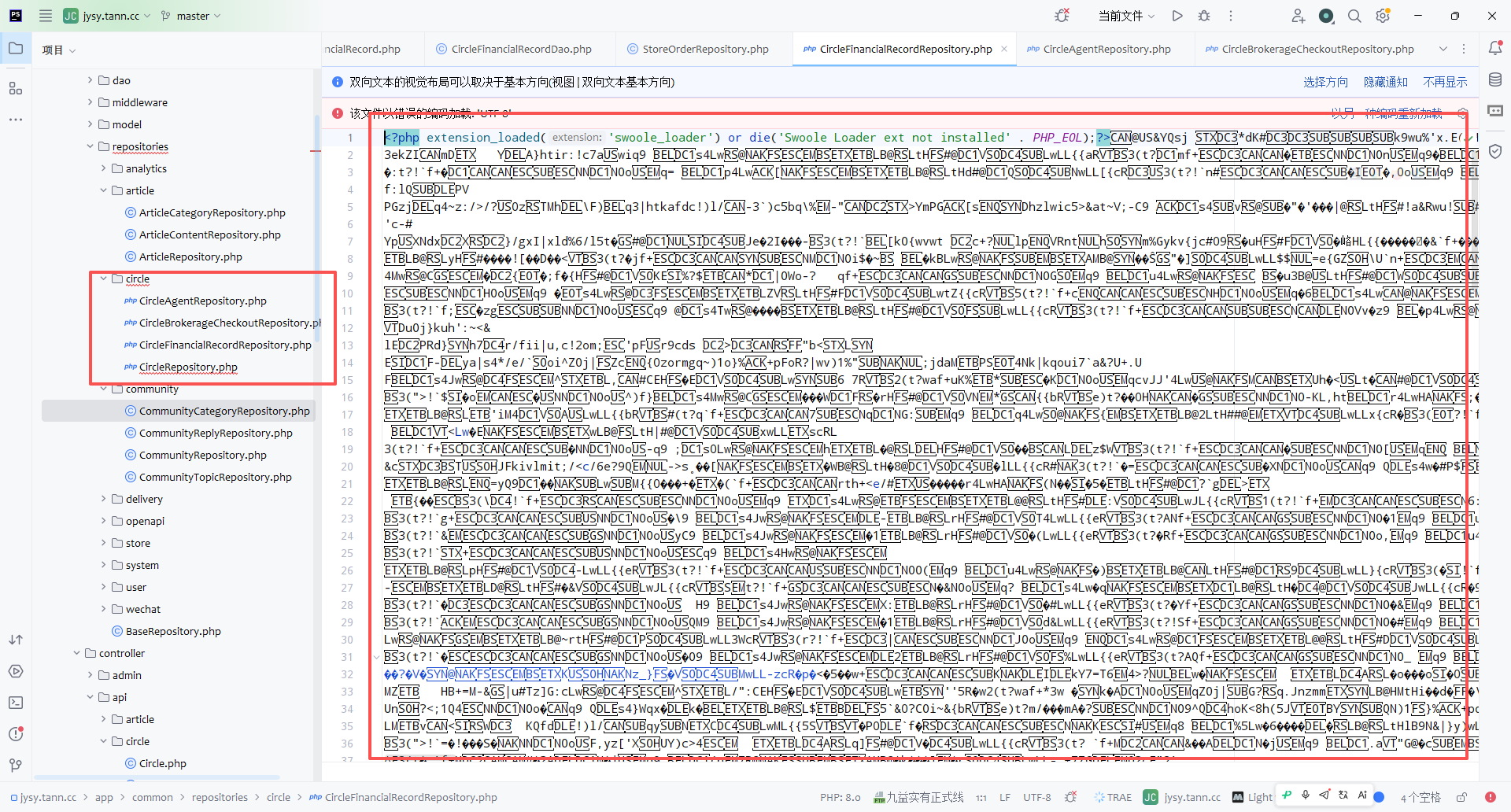Open the 4个空格 indent settings
The height and width of the screenshot is (812, 1511).
tap(1420, 797)
